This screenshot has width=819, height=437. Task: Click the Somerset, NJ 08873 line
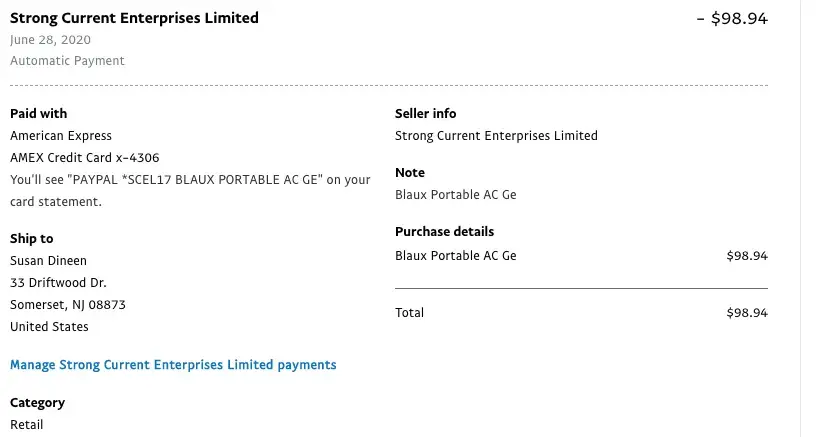68,305
